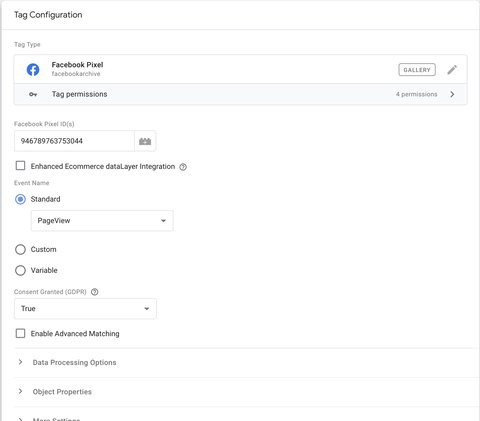The image size is (480, 421).
Task: Click the facebookarchive author text
Action: pos(76,74)
